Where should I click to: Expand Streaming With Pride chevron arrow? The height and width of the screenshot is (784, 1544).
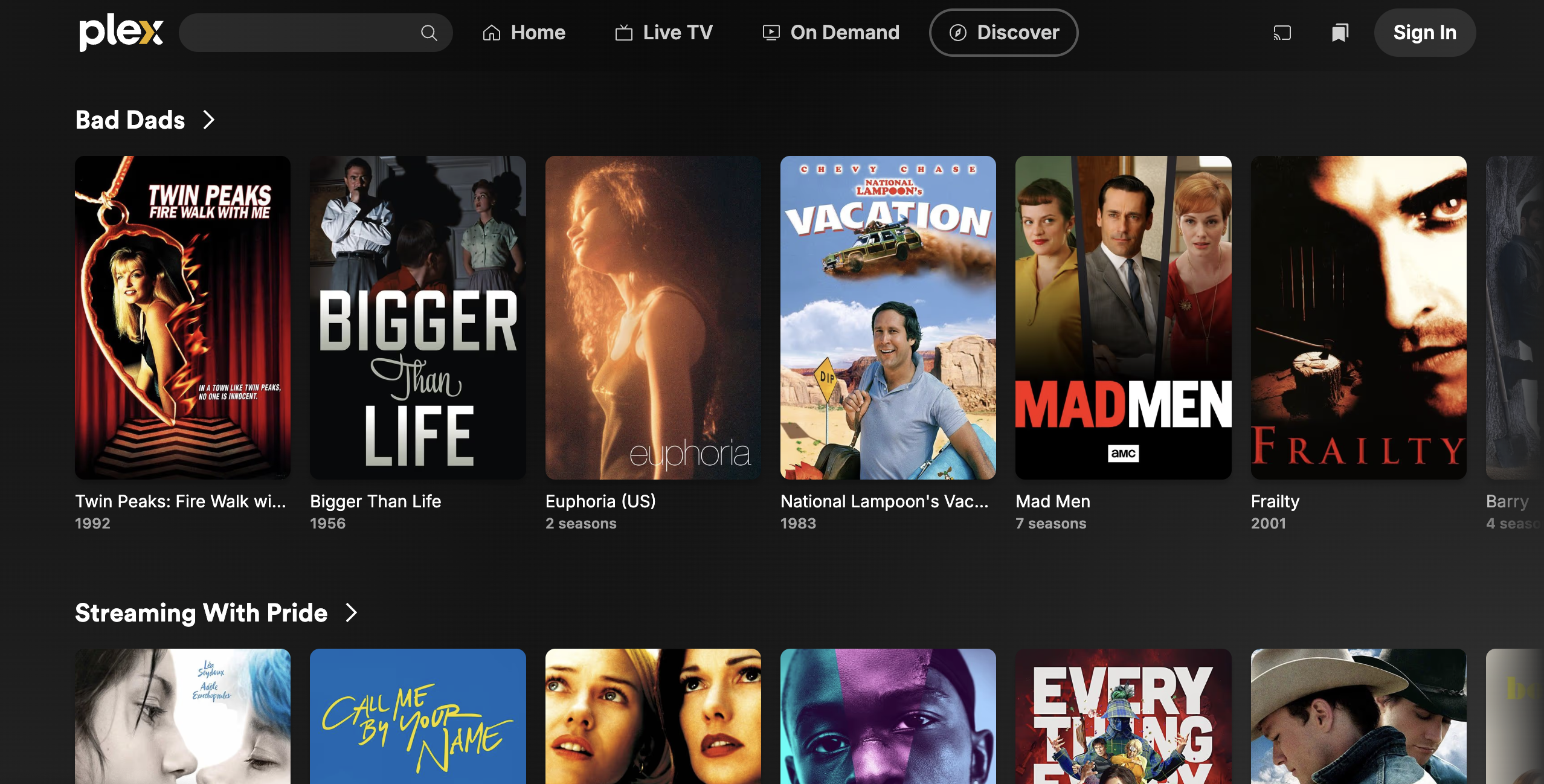click(352, 612)
